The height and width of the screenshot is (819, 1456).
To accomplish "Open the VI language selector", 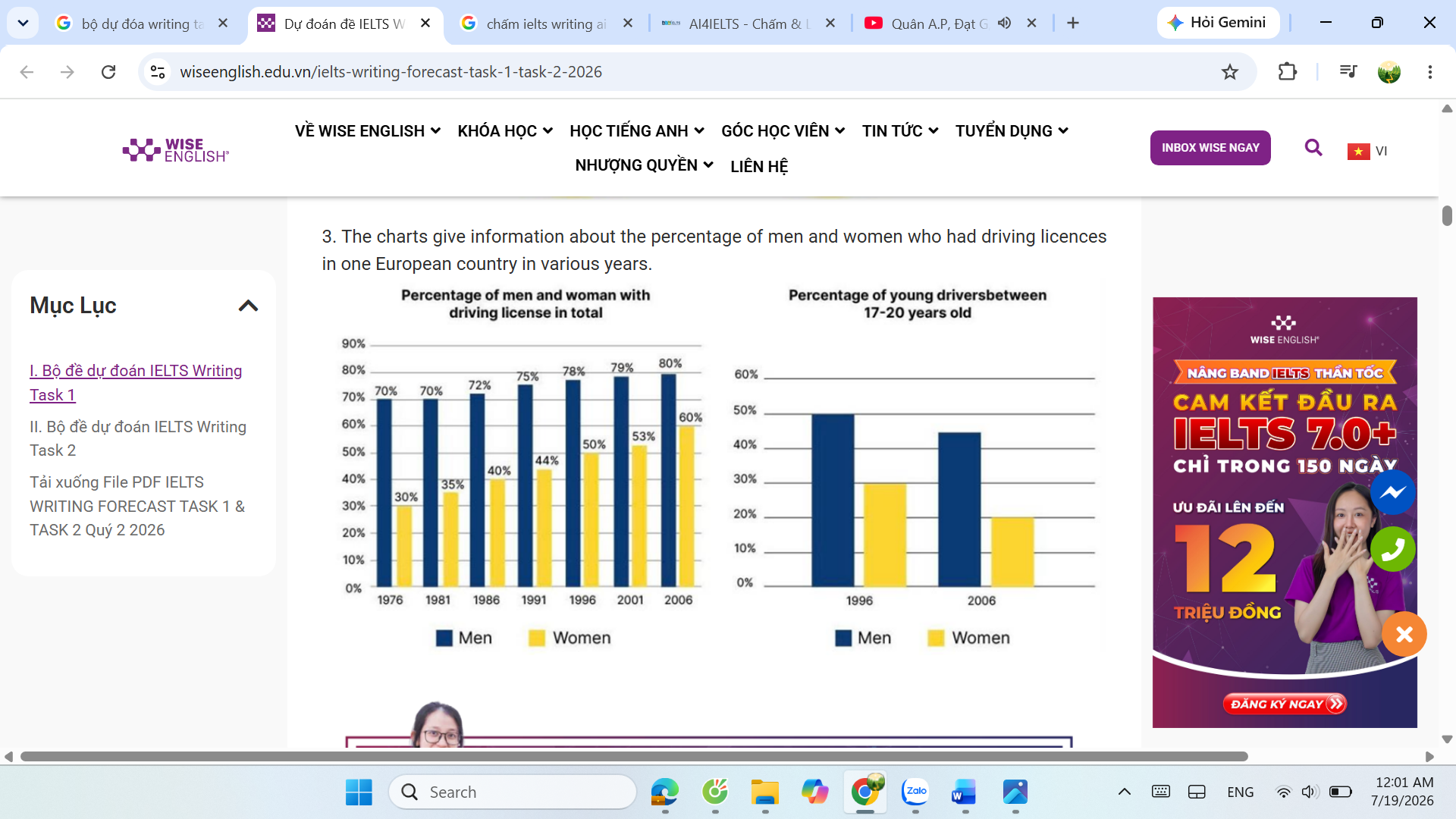I will (1367, 151).
